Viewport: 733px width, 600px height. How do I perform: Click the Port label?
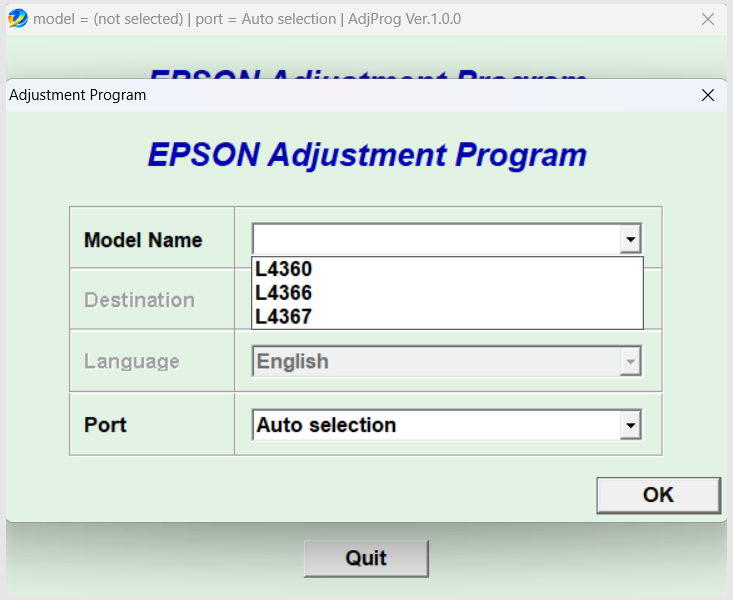105,425
